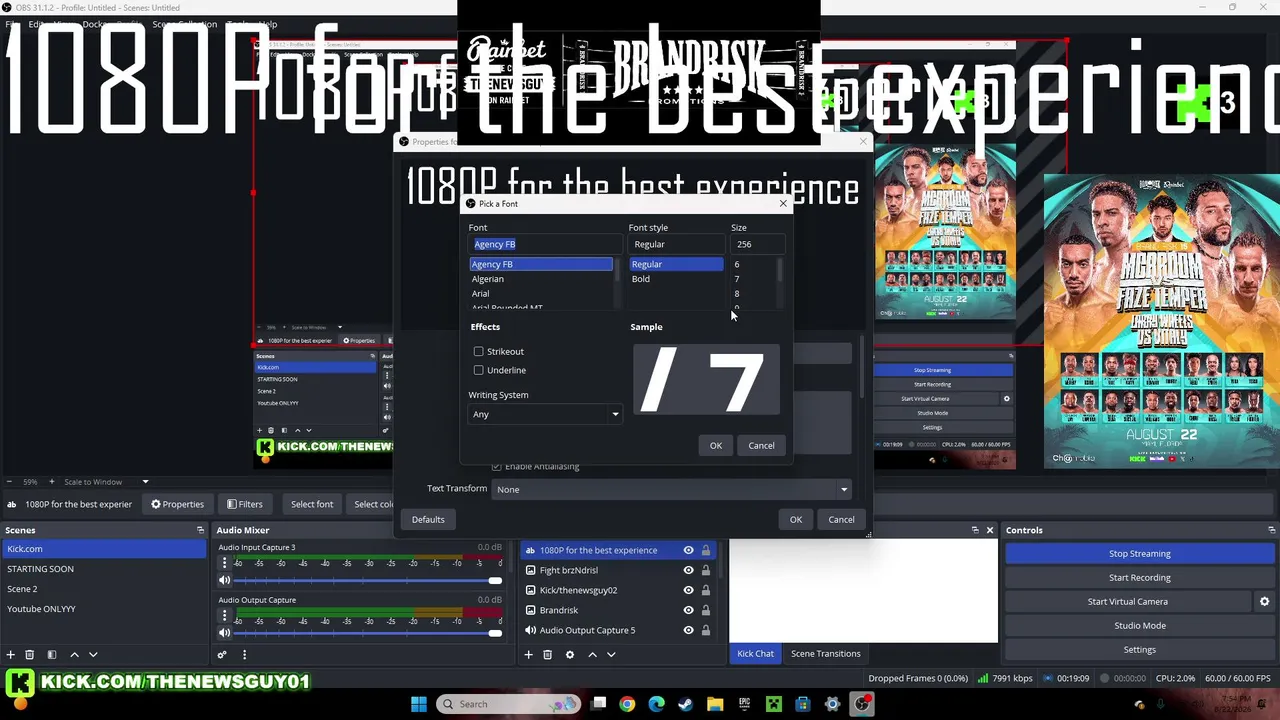The image size is (1280, 720).
Task: Open the Windows Start menu
Action: point(419,704)
